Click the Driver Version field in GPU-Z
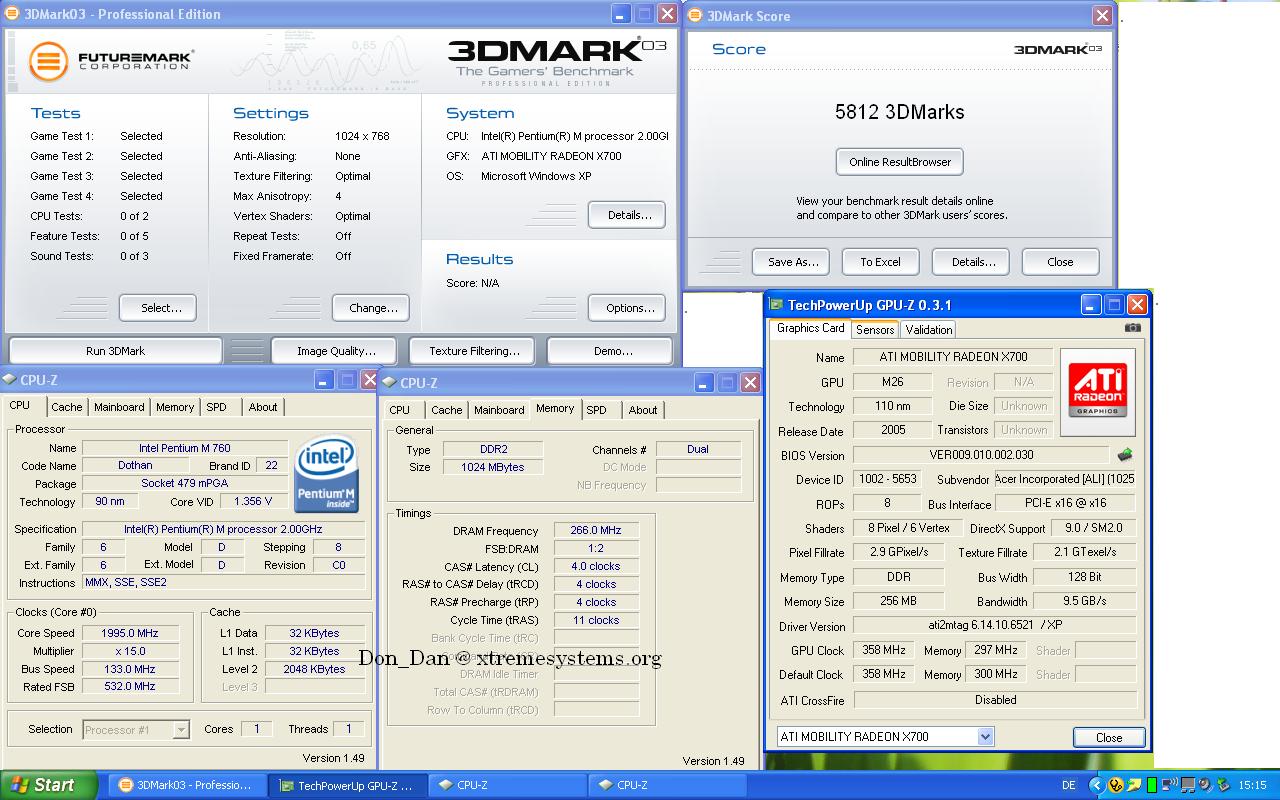The height and width of the screenshot is (800, 1280). (994, 626)
